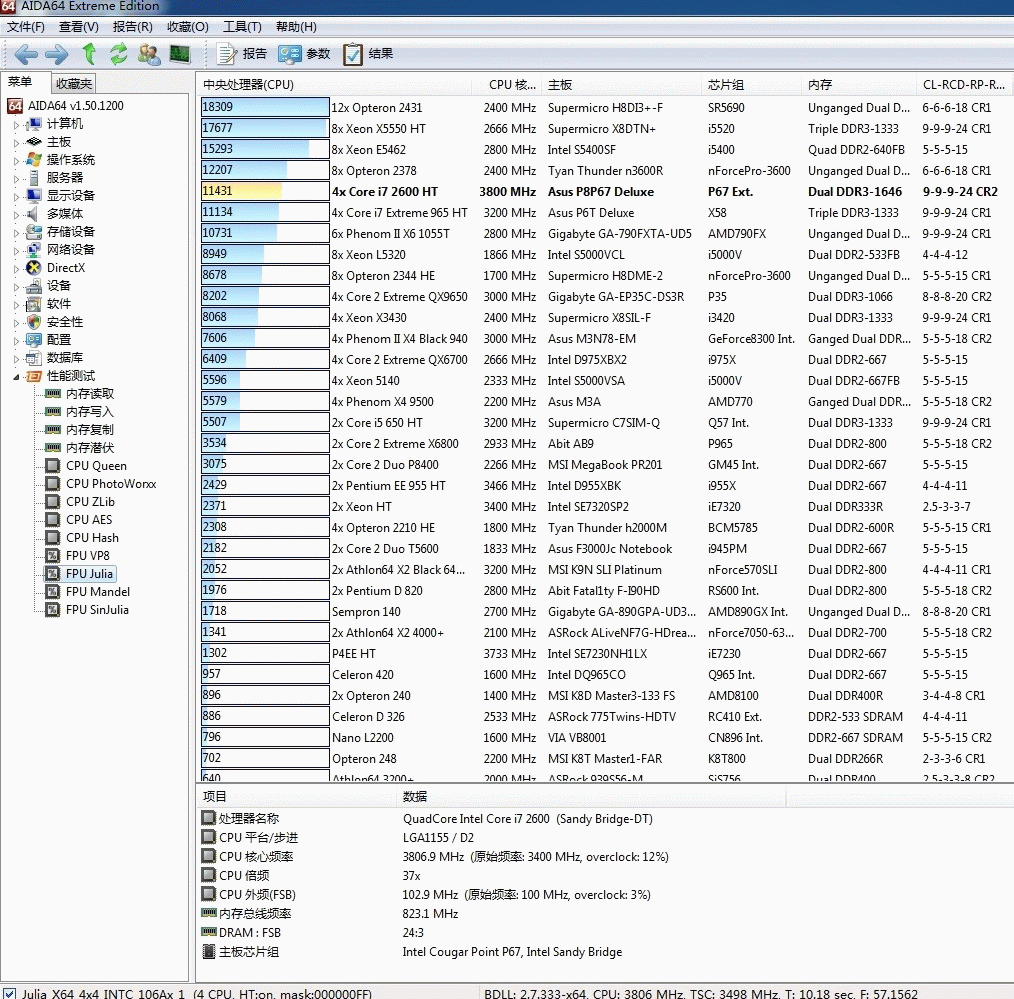The width and height of the screenshot is (1014, 999).
Task: Collapse the 性能测试 tree node
Action: pos(16,377)
